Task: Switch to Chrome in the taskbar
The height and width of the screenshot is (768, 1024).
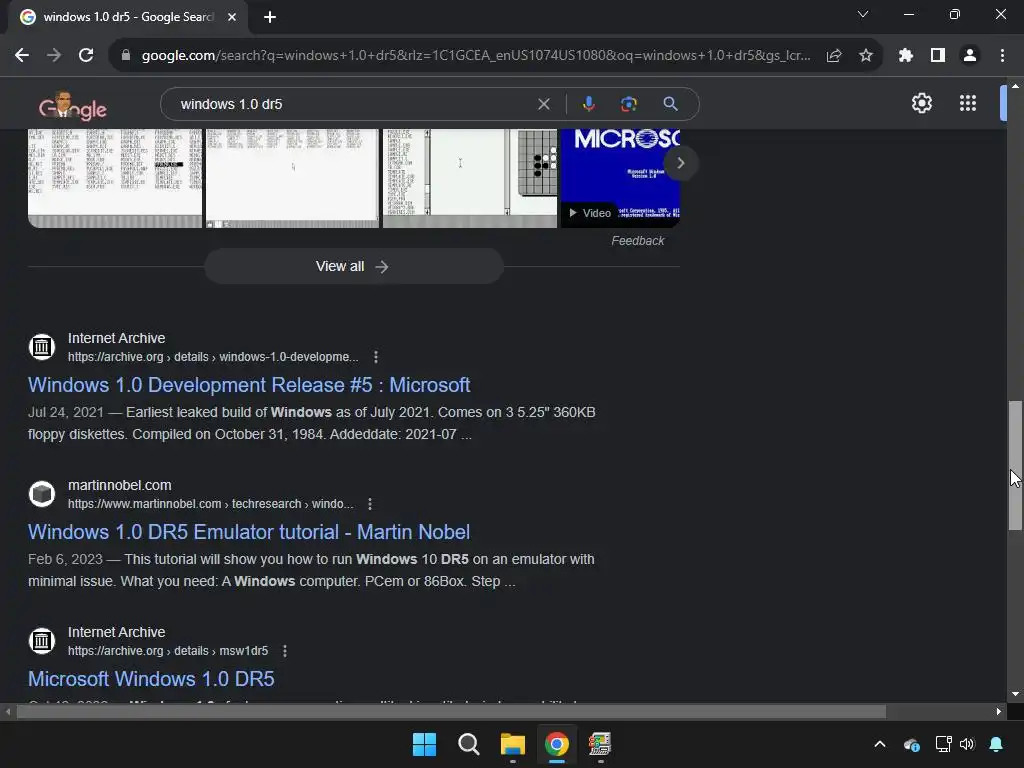Action: (556, 744)
